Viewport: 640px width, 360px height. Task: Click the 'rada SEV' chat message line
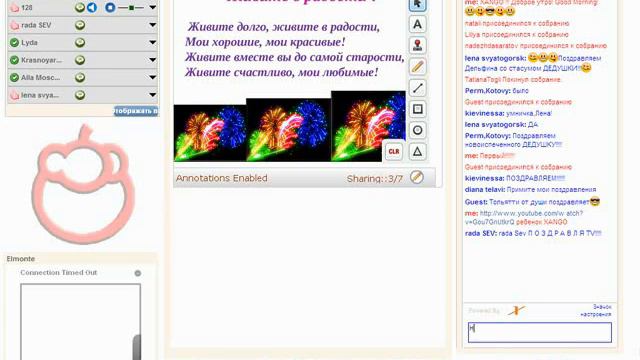[533, 233]
